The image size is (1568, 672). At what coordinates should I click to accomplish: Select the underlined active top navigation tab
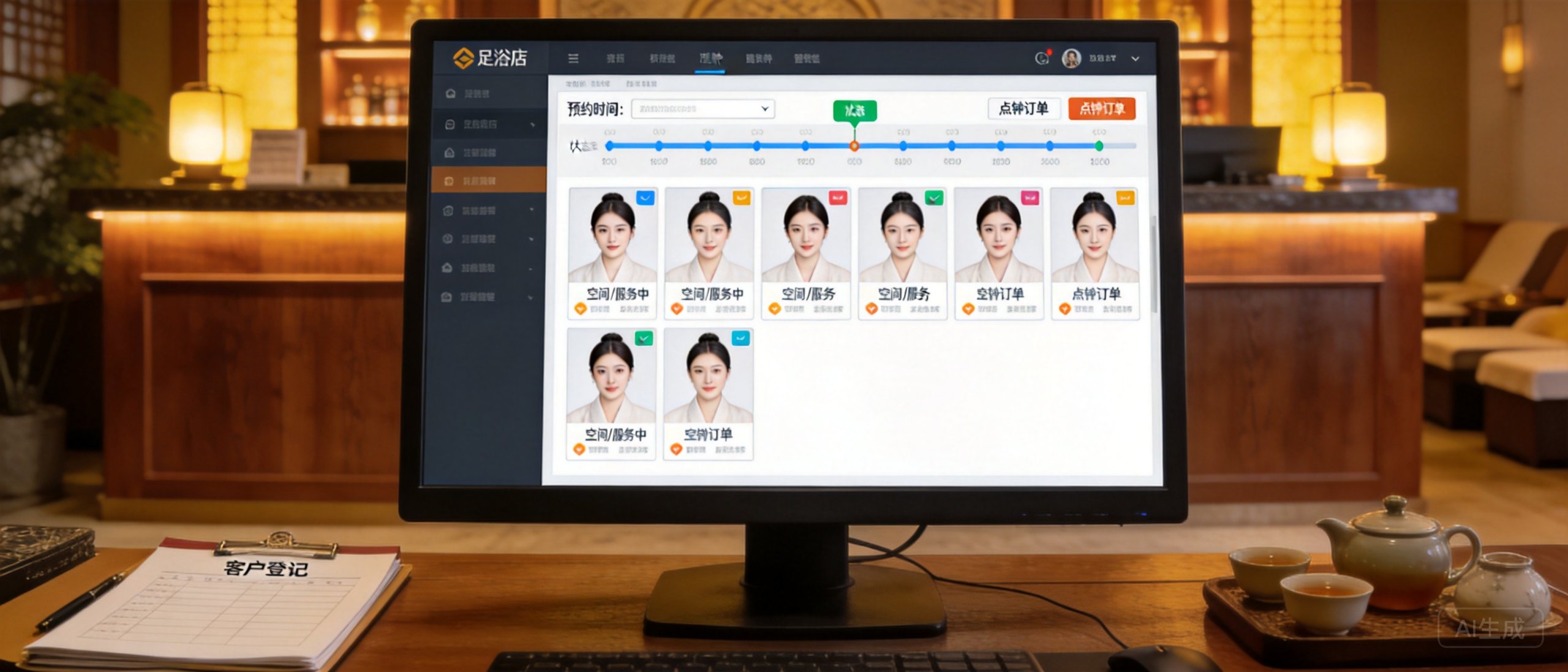[x=710, y=58]
